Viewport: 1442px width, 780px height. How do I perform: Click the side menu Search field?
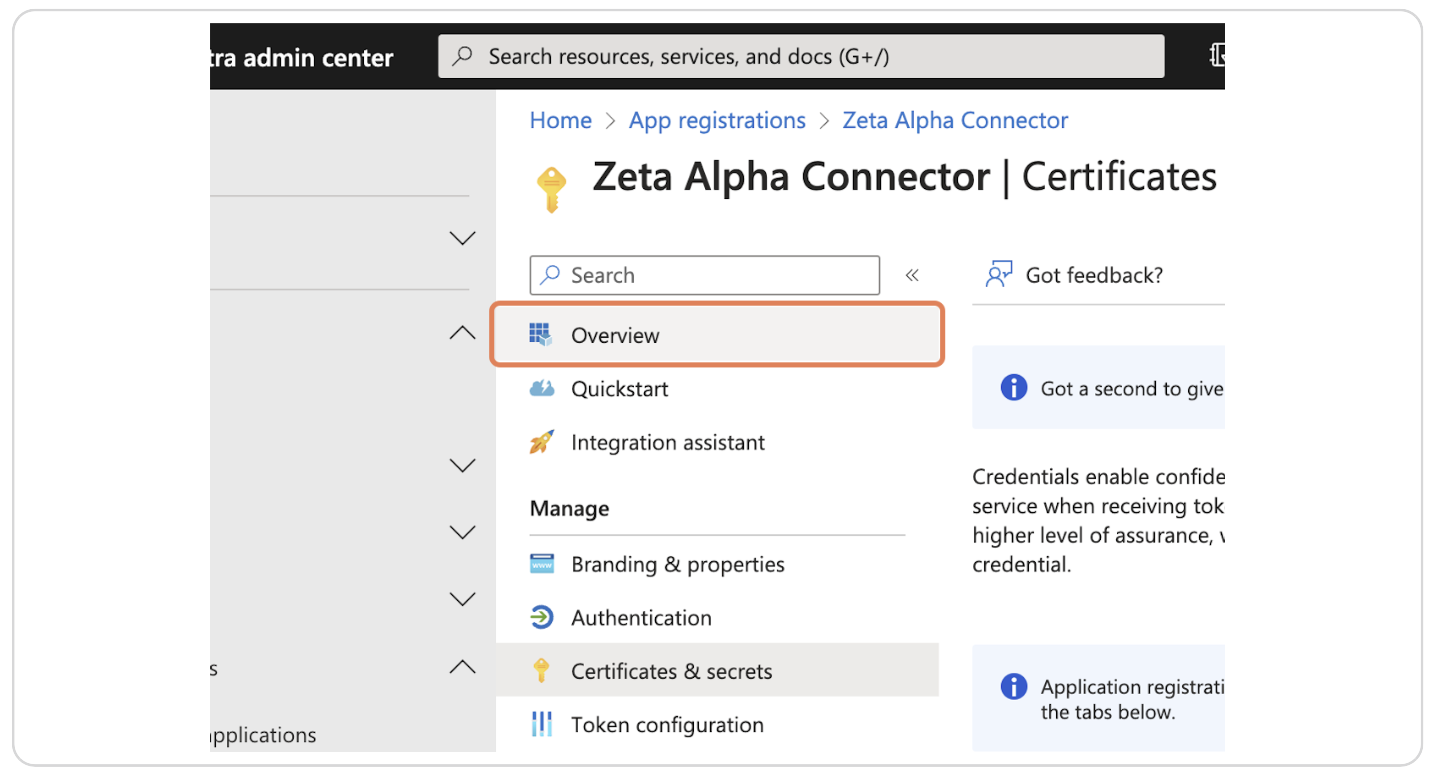(705, 275)
